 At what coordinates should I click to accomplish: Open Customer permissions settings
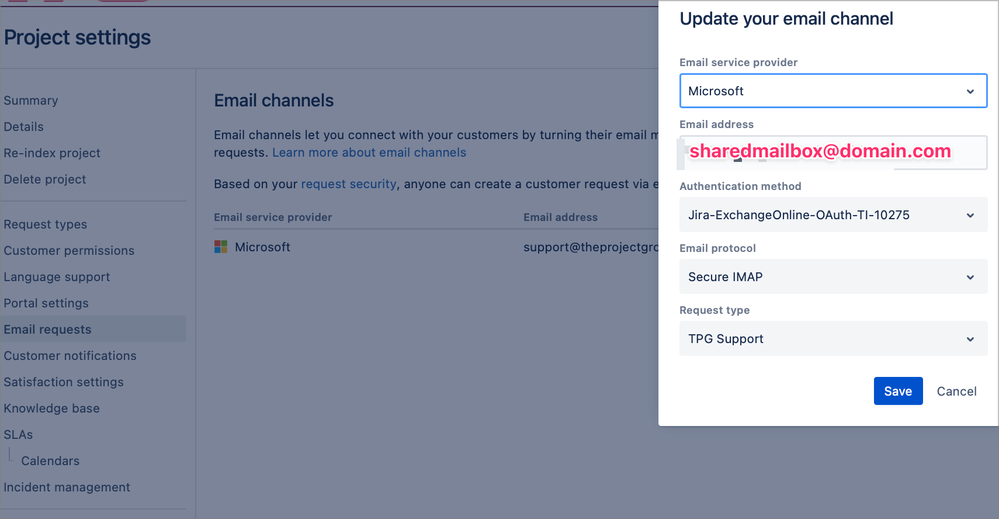[x=69, y=251]
